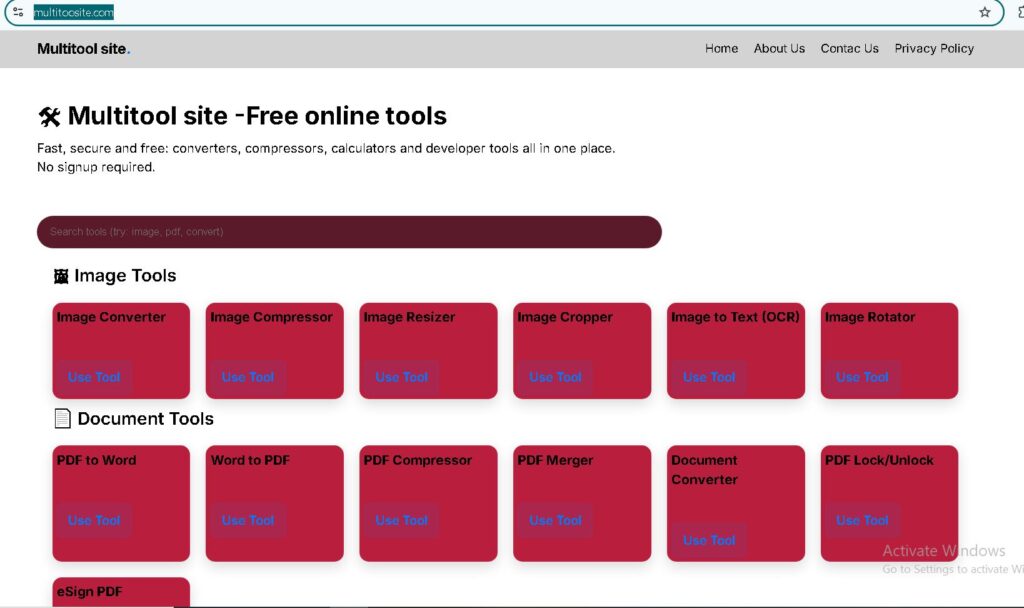Screen dimensions: 1024x608
Task: Open the PDF Merger tool
Action: pyautogui.click(x=555, y=520)
